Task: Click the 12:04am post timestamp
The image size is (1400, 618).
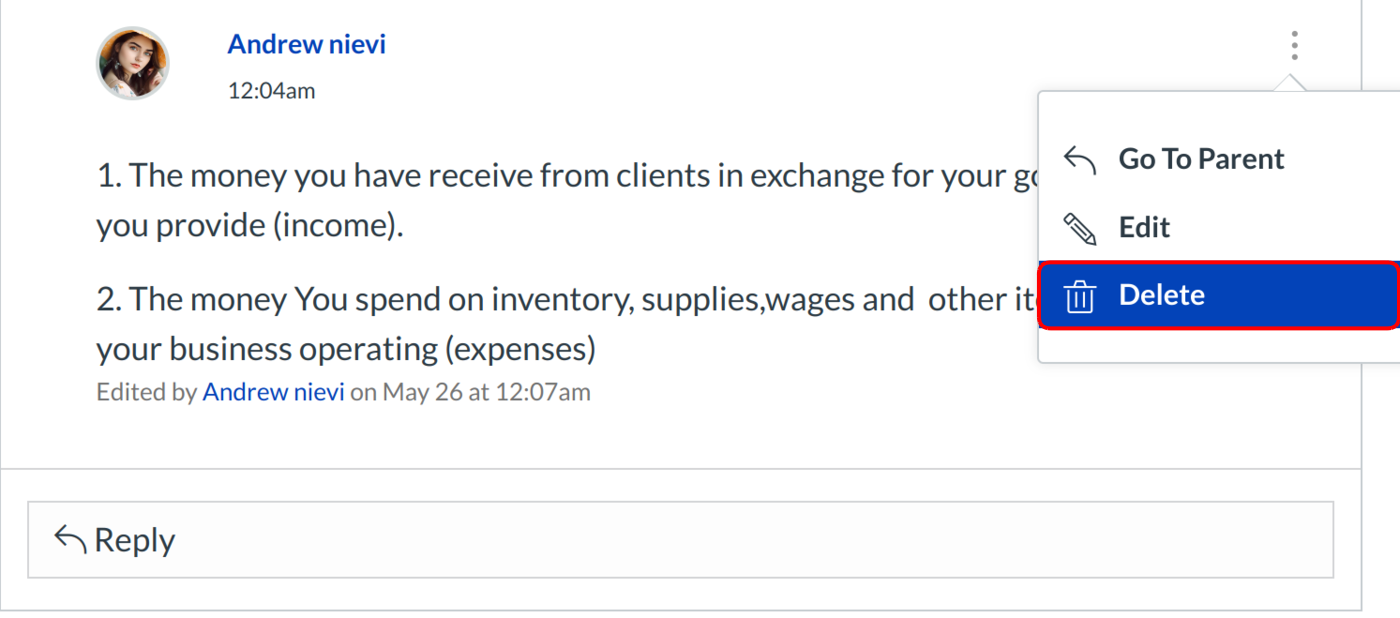Action: point(271,91)
